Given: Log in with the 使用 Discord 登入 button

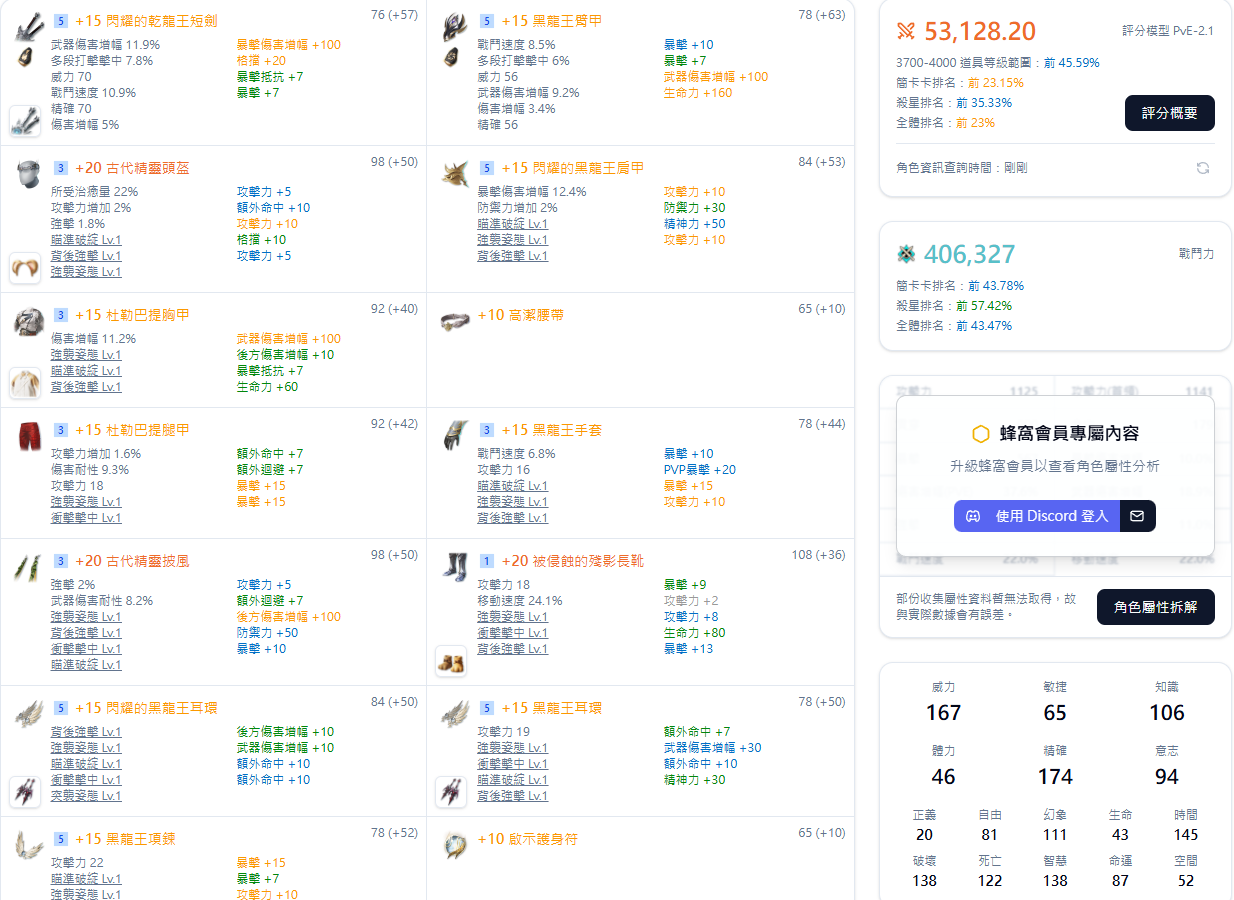Looking at the screenshot, I should point(1037,516).
